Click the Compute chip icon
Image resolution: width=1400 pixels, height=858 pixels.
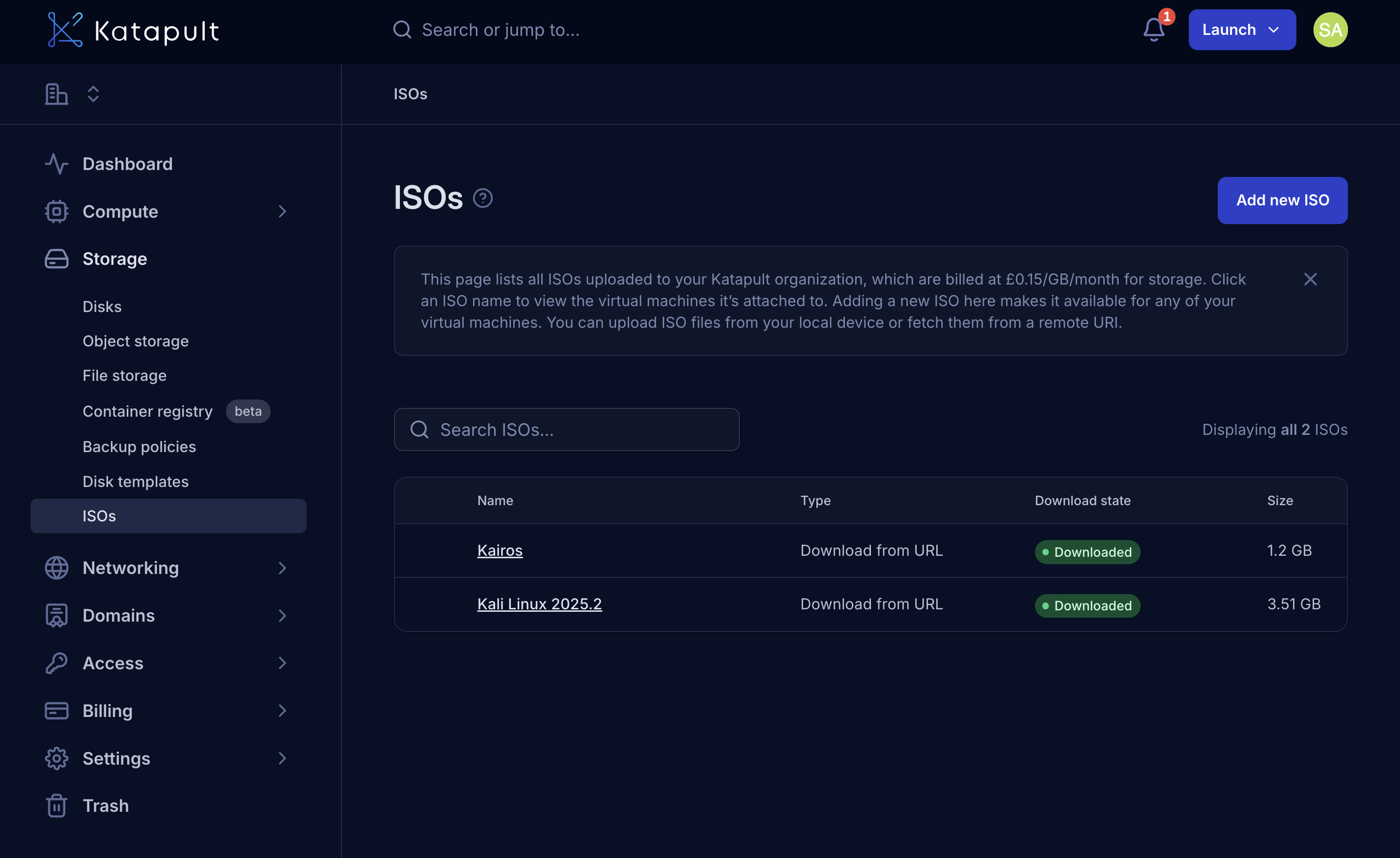point(56,211)
